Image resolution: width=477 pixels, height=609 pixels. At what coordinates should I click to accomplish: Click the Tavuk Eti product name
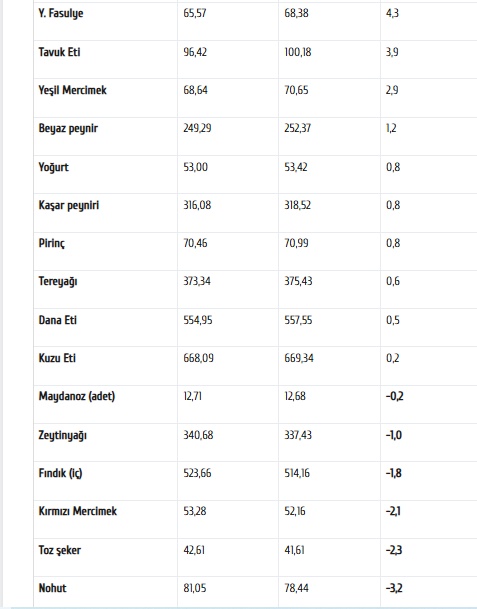click(59, 52)
